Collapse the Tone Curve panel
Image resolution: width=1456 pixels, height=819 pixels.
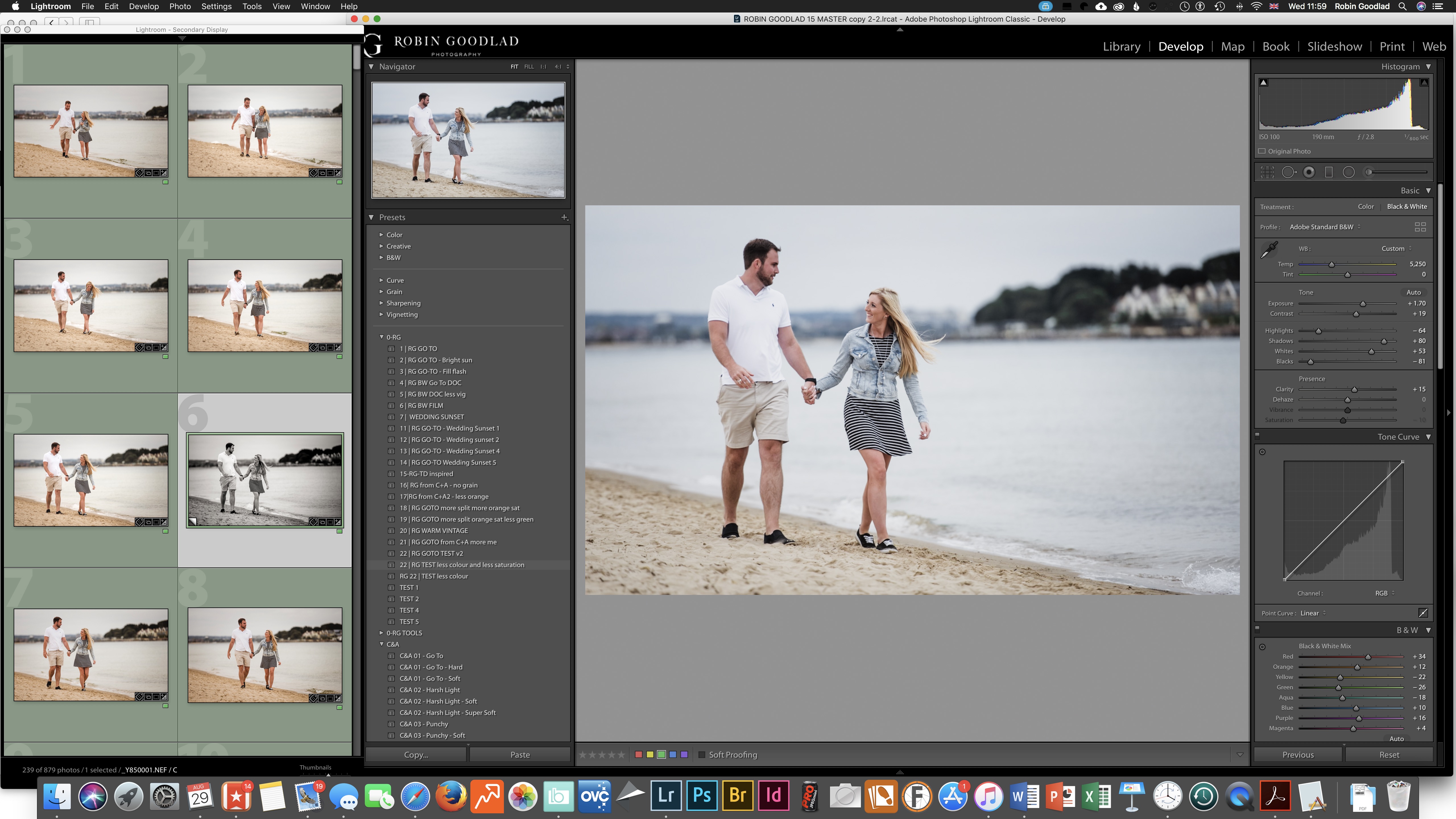[x=1428, y=437]
